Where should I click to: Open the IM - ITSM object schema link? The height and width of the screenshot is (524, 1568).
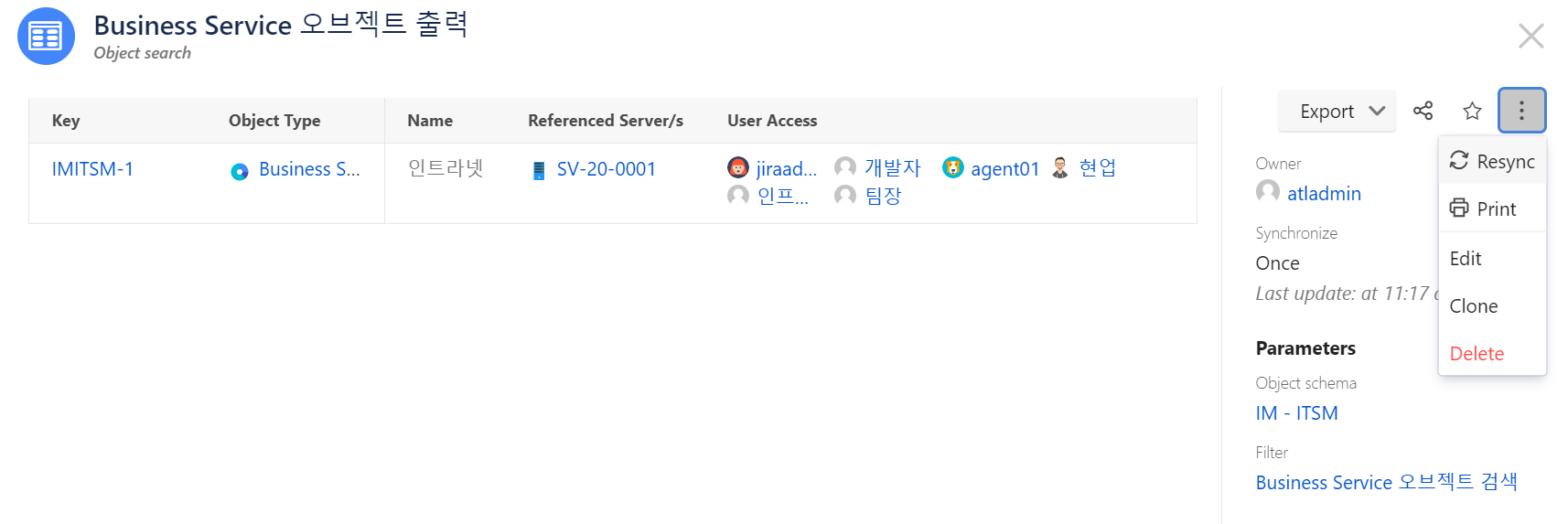1296,413
